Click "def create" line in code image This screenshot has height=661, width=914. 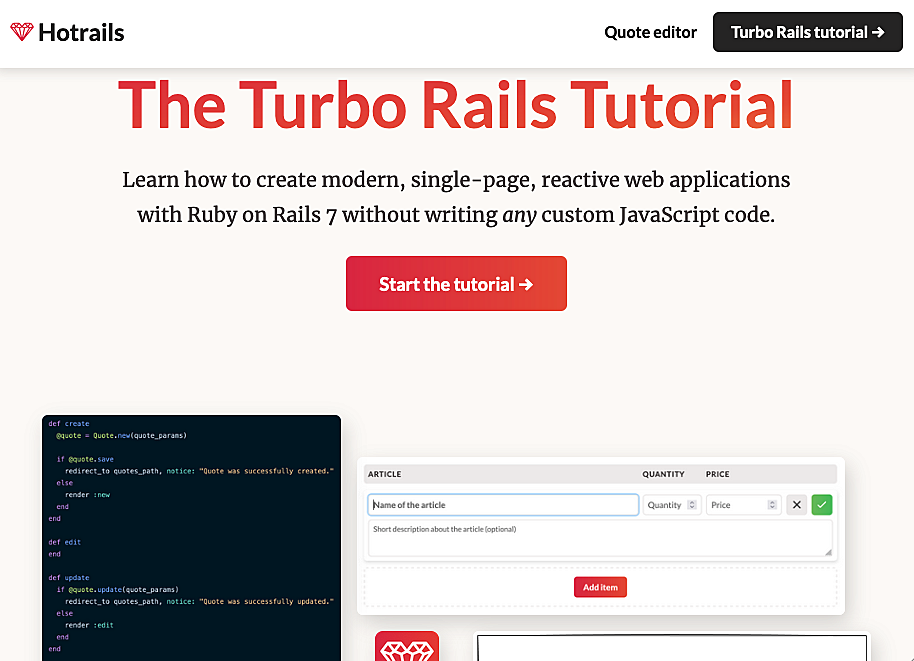pos(69,424)
